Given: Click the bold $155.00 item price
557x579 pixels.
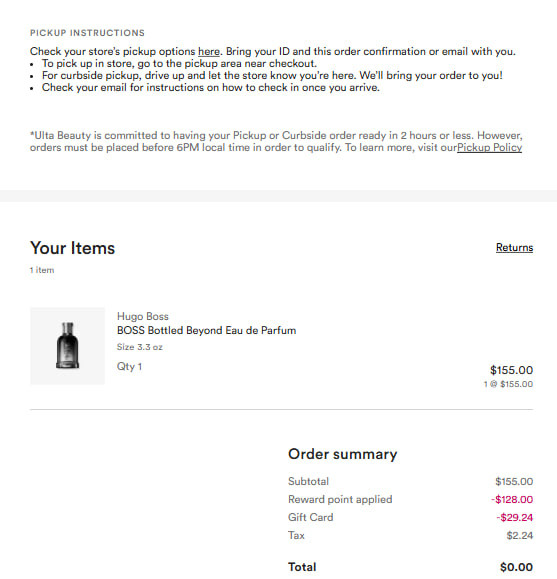Looking at the screenshot, I should pos(512,370).
